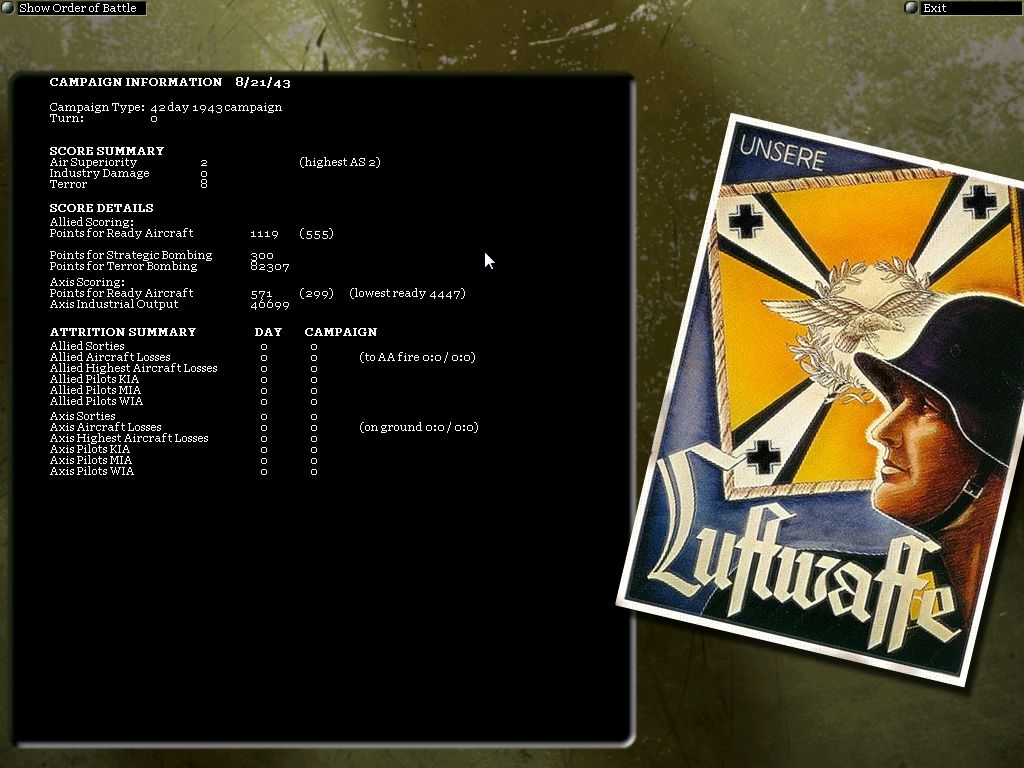Click the Allied Highest Aircraft Losses label
The width and height of the screenshot is (1024, 768).
[133, 368]
